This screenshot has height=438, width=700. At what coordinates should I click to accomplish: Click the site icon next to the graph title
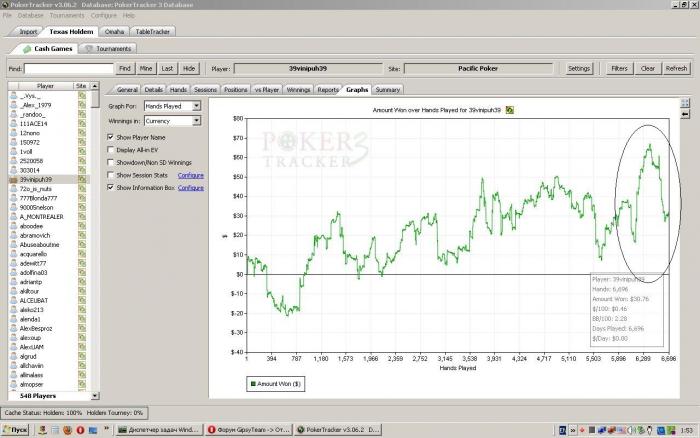[510, 109]
